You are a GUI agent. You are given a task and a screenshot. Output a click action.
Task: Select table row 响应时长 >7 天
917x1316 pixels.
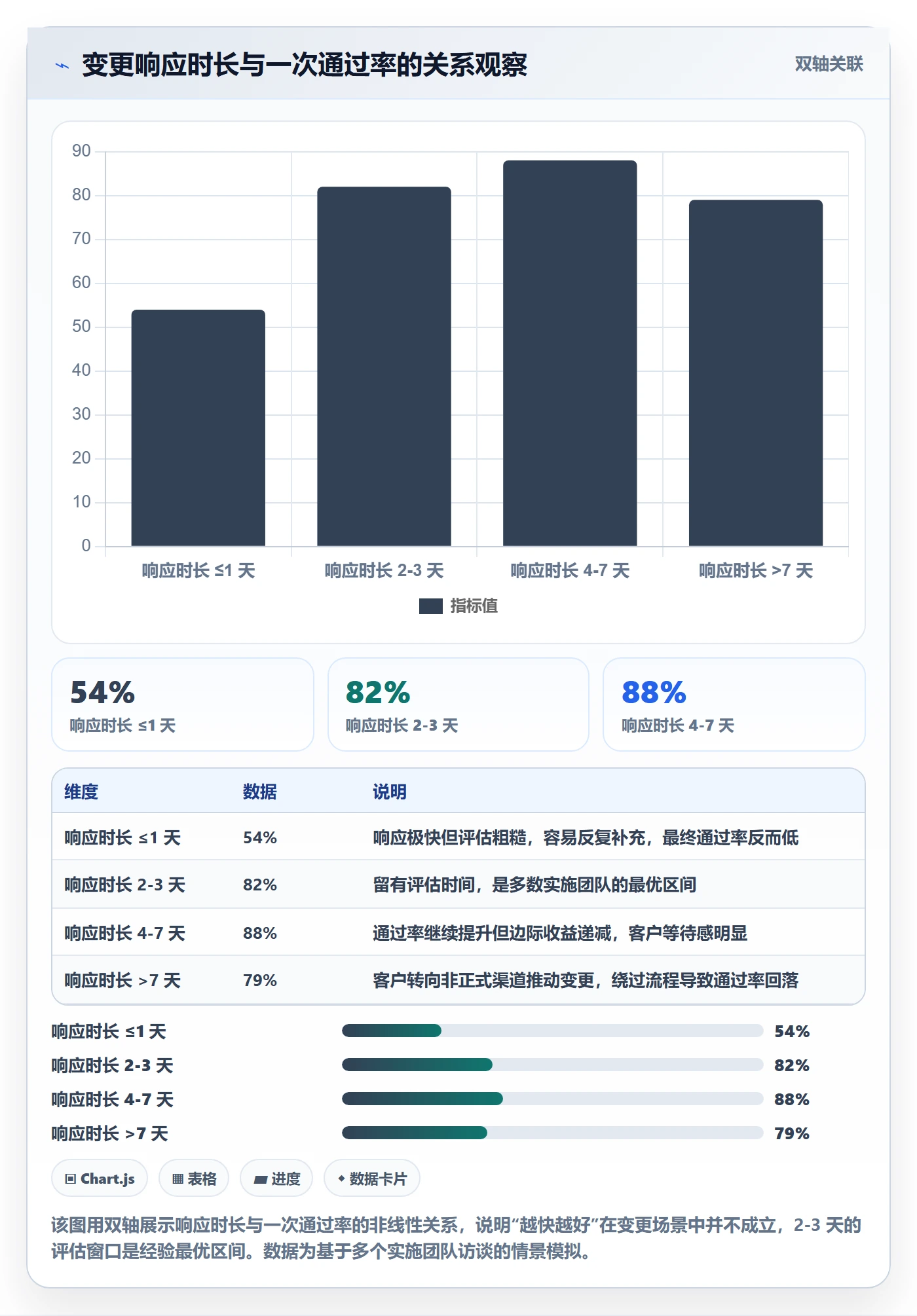point(458,980)
